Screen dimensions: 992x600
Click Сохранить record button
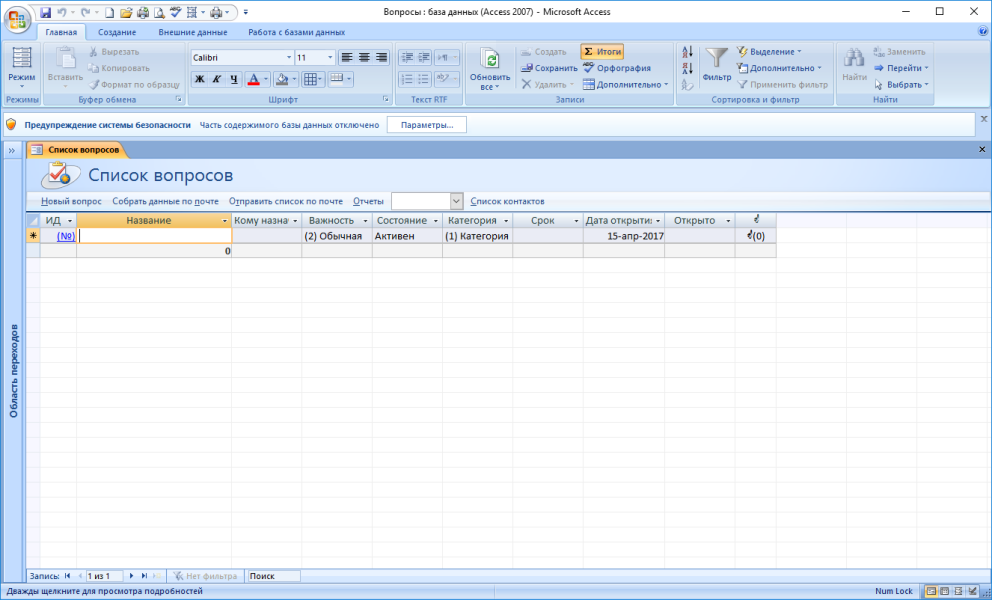point(549,68)
